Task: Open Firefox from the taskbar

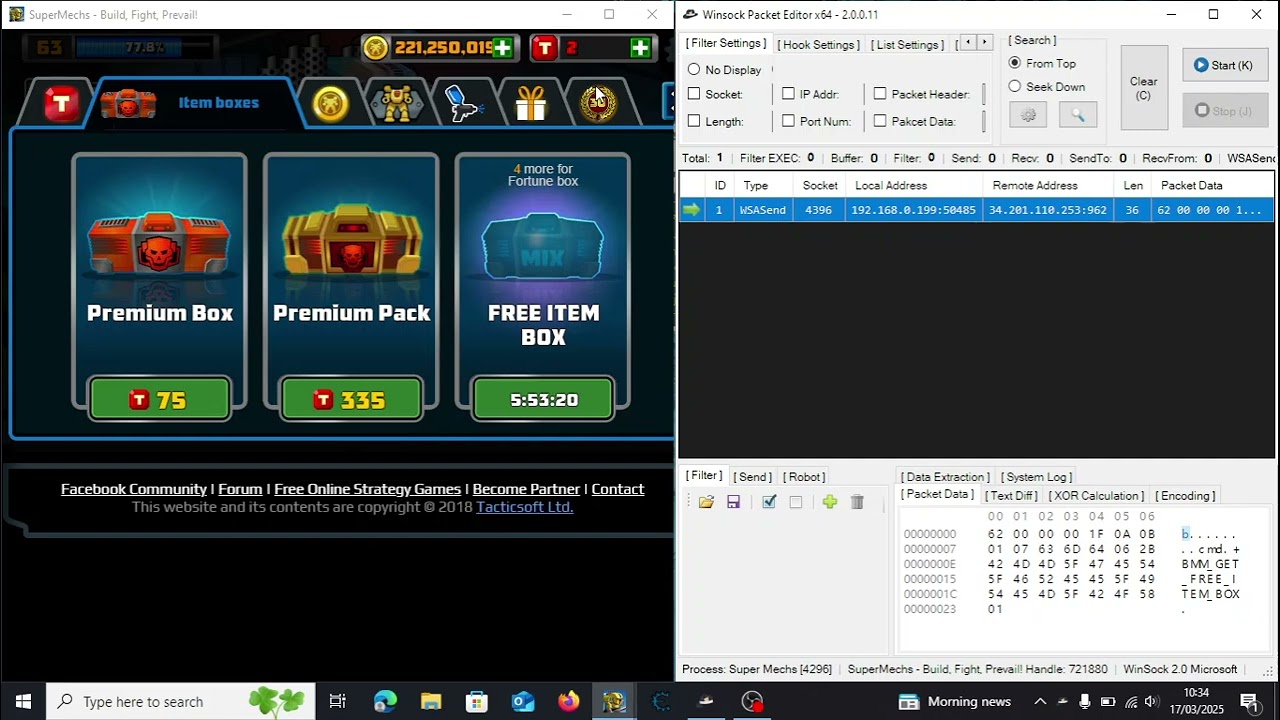Action: (568, 701)
